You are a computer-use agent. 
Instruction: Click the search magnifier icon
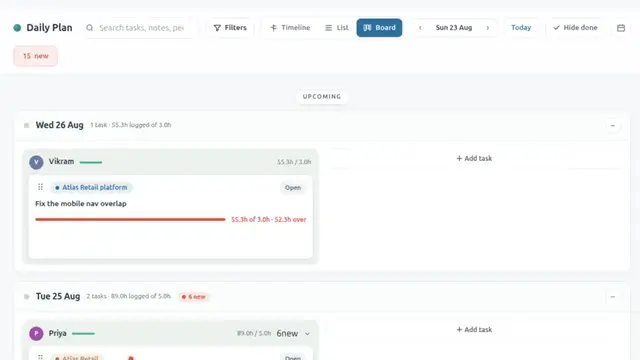pos(90,28)
